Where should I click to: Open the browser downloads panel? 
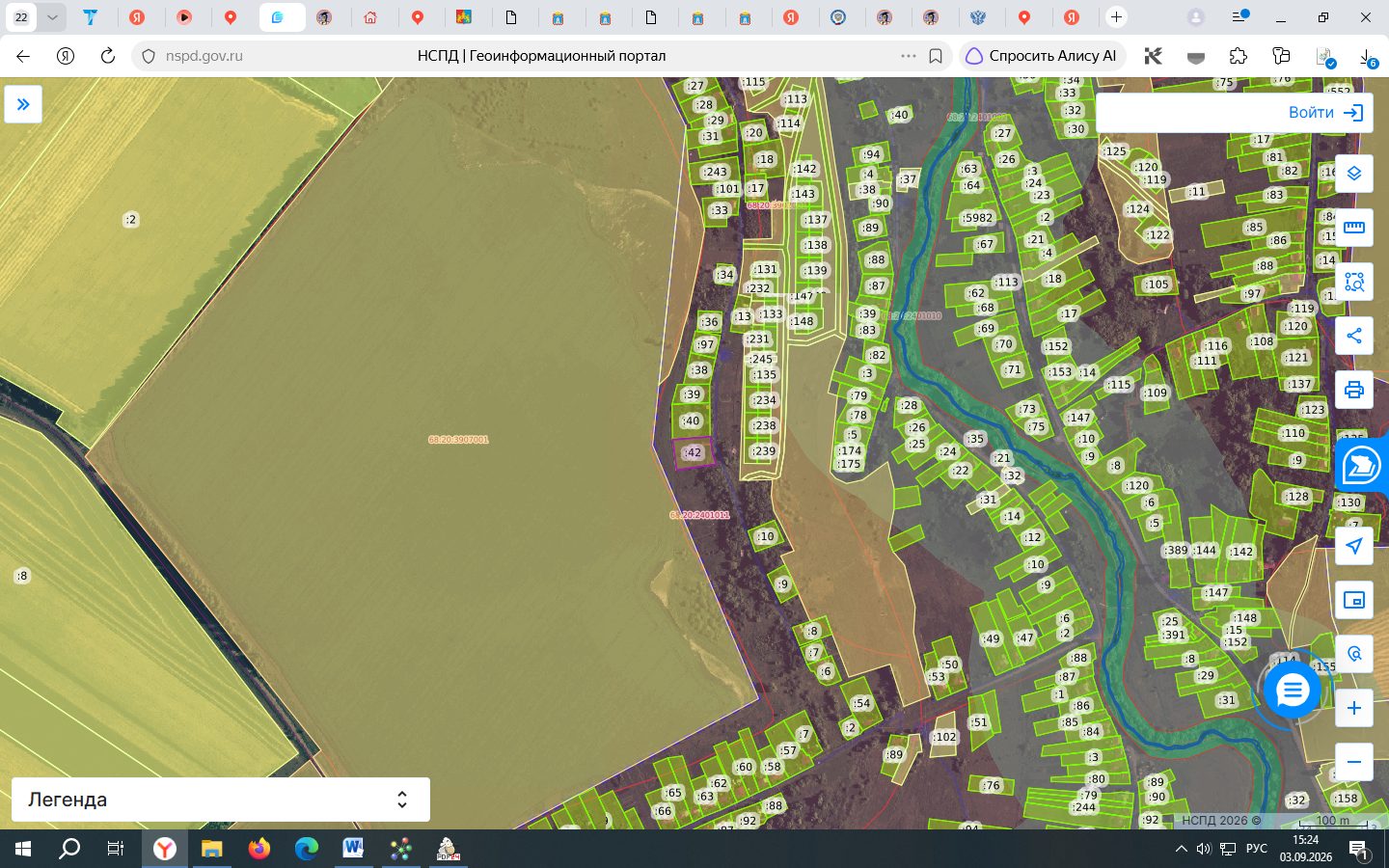pos(1368,57)
